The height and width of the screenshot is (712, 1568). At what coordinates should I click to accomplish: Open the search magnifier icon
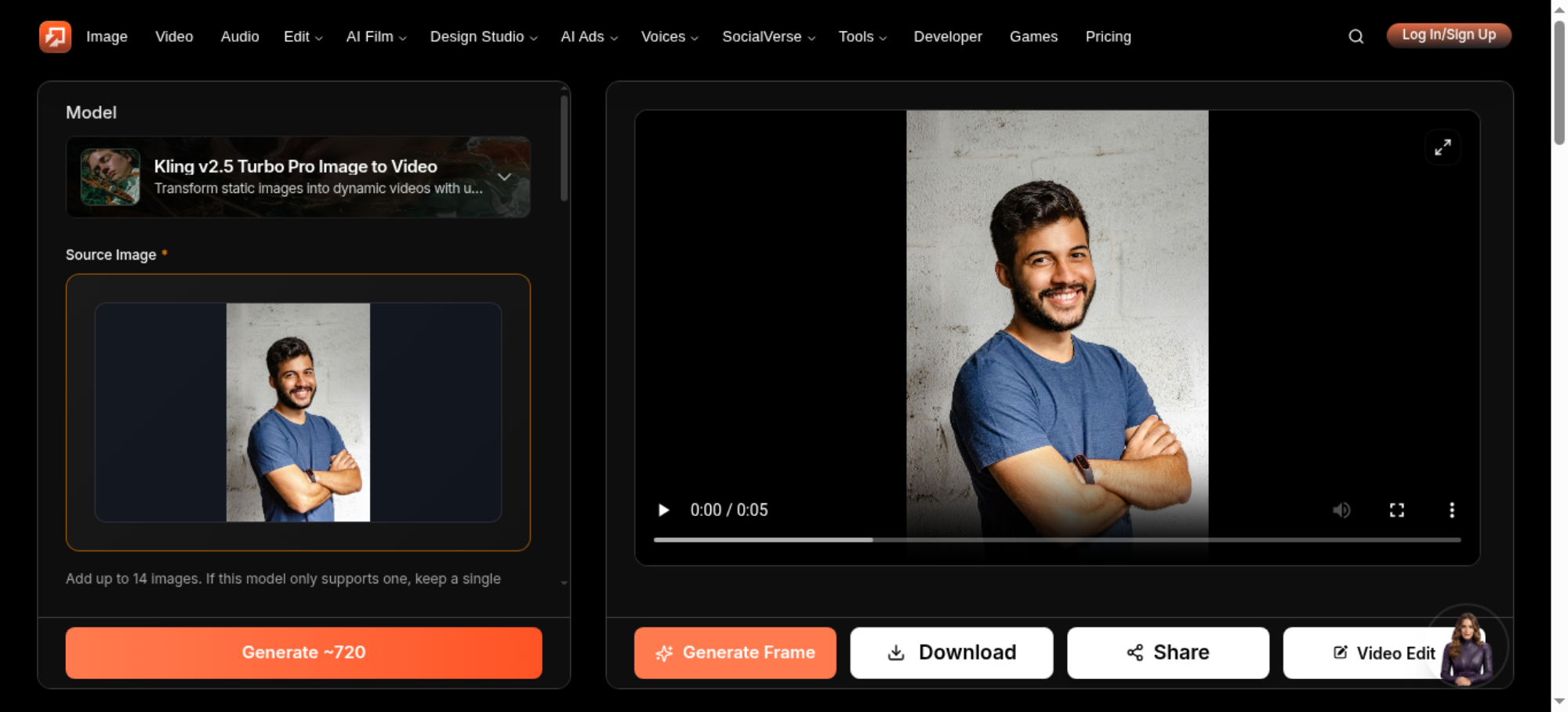(x=1356, y=36)
